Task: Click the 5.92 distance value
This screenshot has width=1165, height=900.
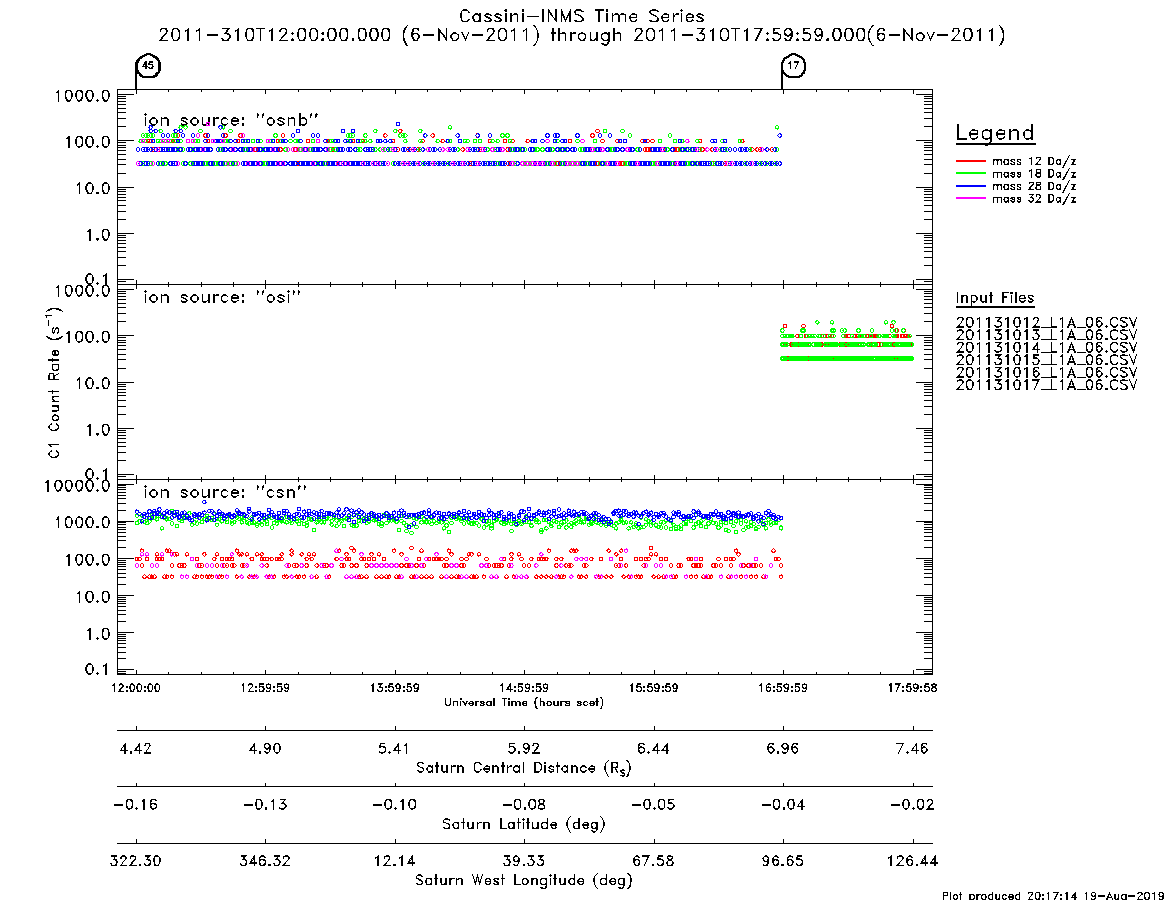Action: [x=524, y=748]
